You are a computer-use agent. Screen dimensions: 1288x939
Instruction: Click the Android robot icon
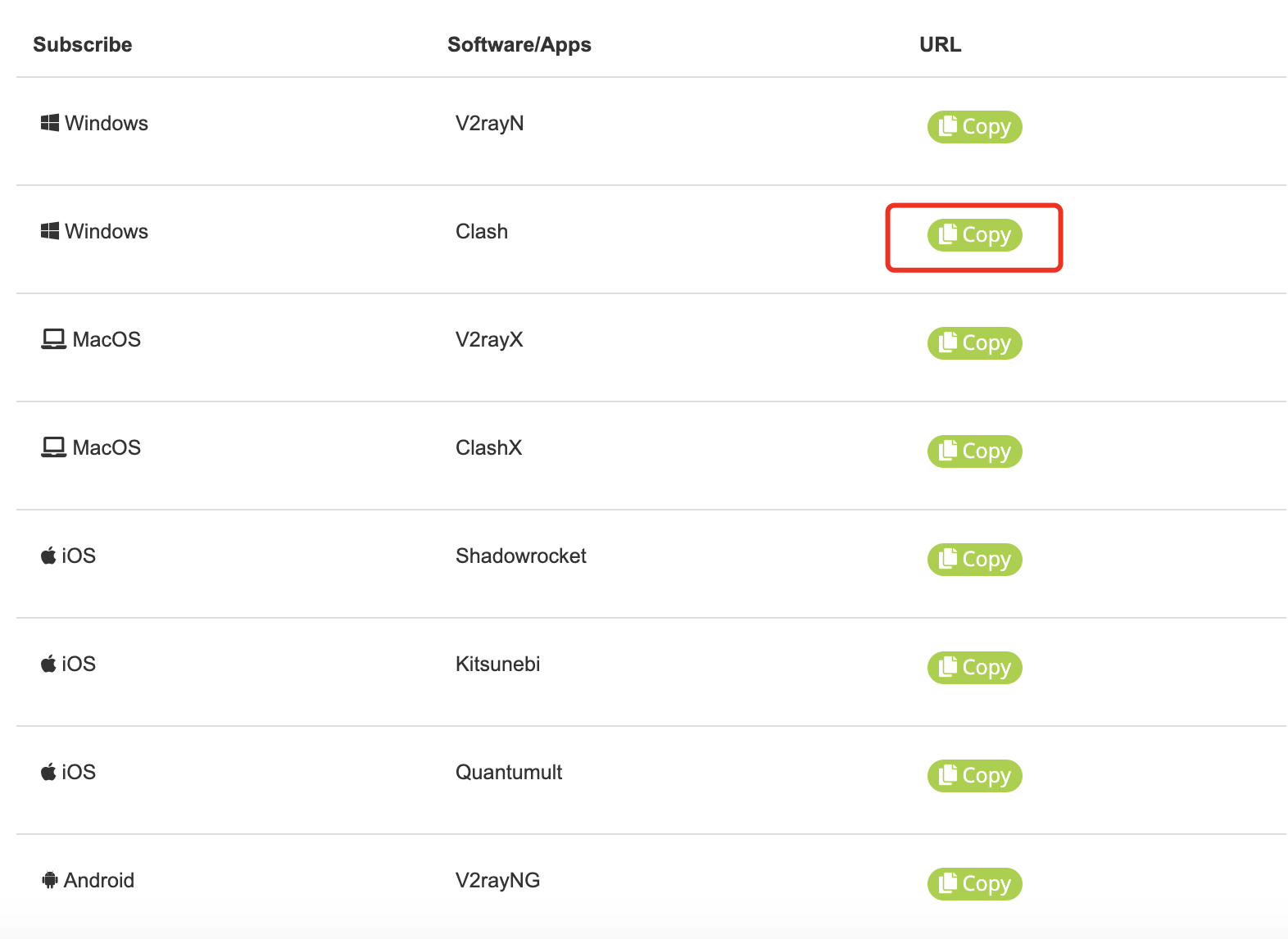[50, 880]
